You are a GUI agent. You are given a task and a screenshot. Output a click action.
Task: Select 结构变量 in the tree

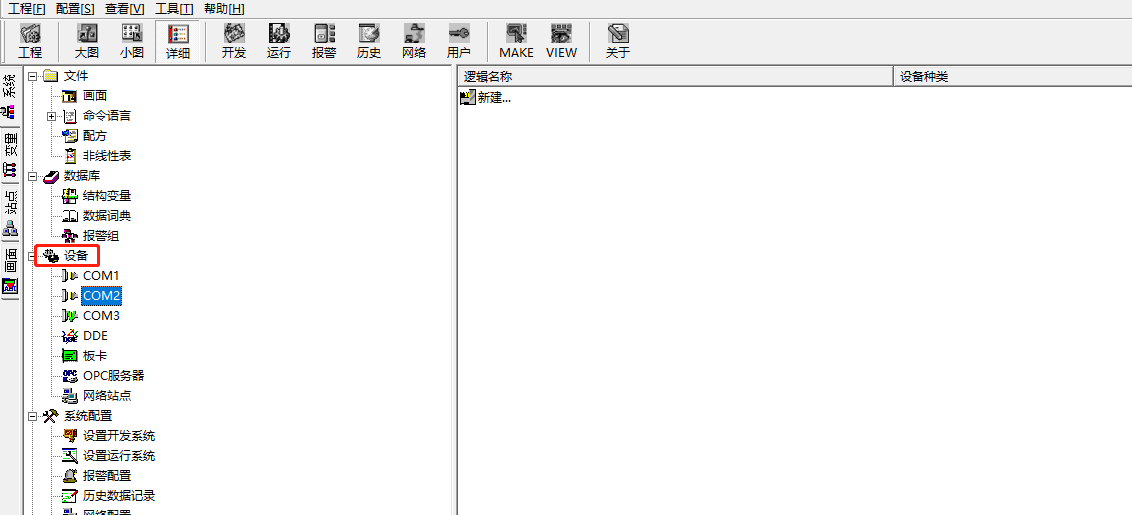[x=107, y=196]
